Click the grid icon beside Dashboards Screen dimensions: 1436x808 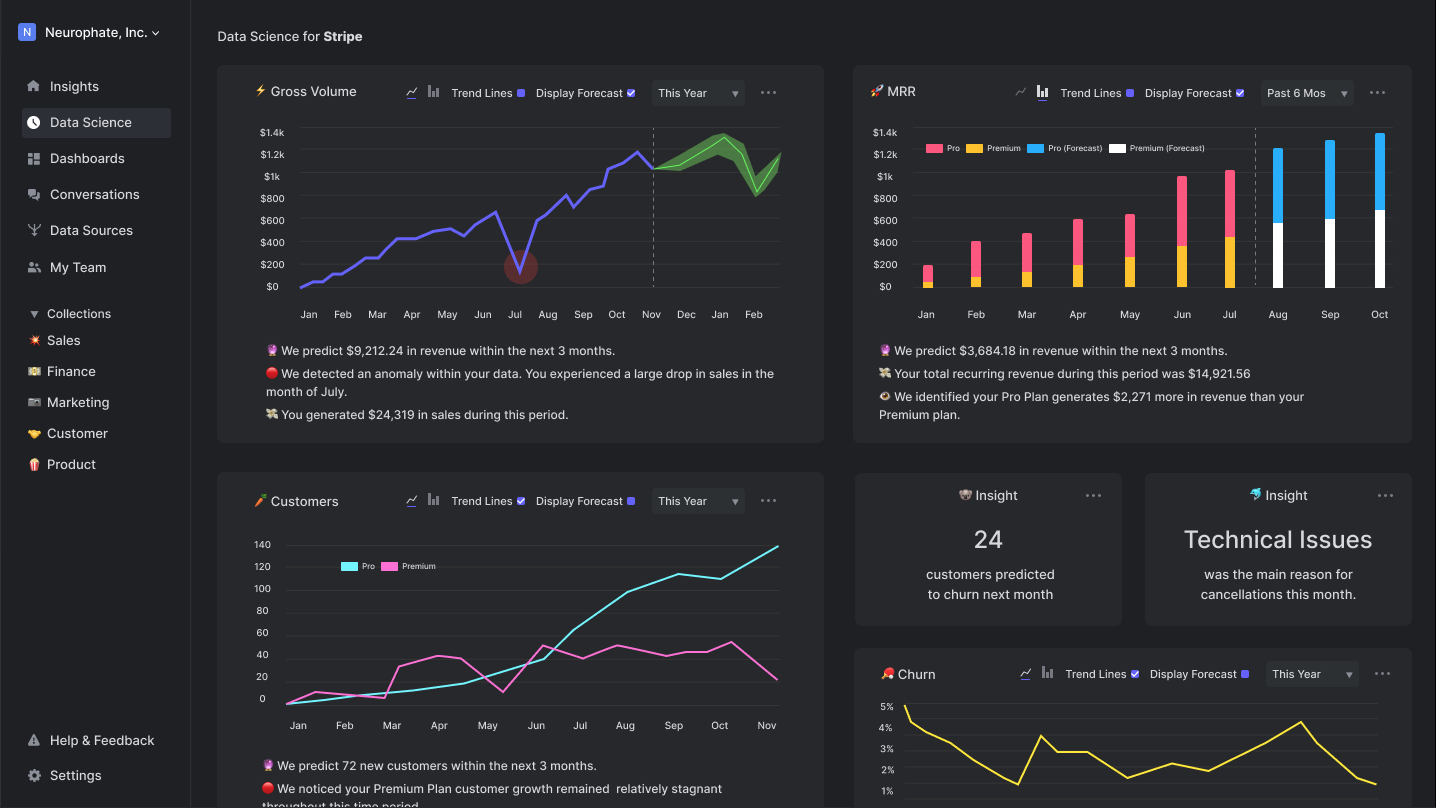(34, 158)
